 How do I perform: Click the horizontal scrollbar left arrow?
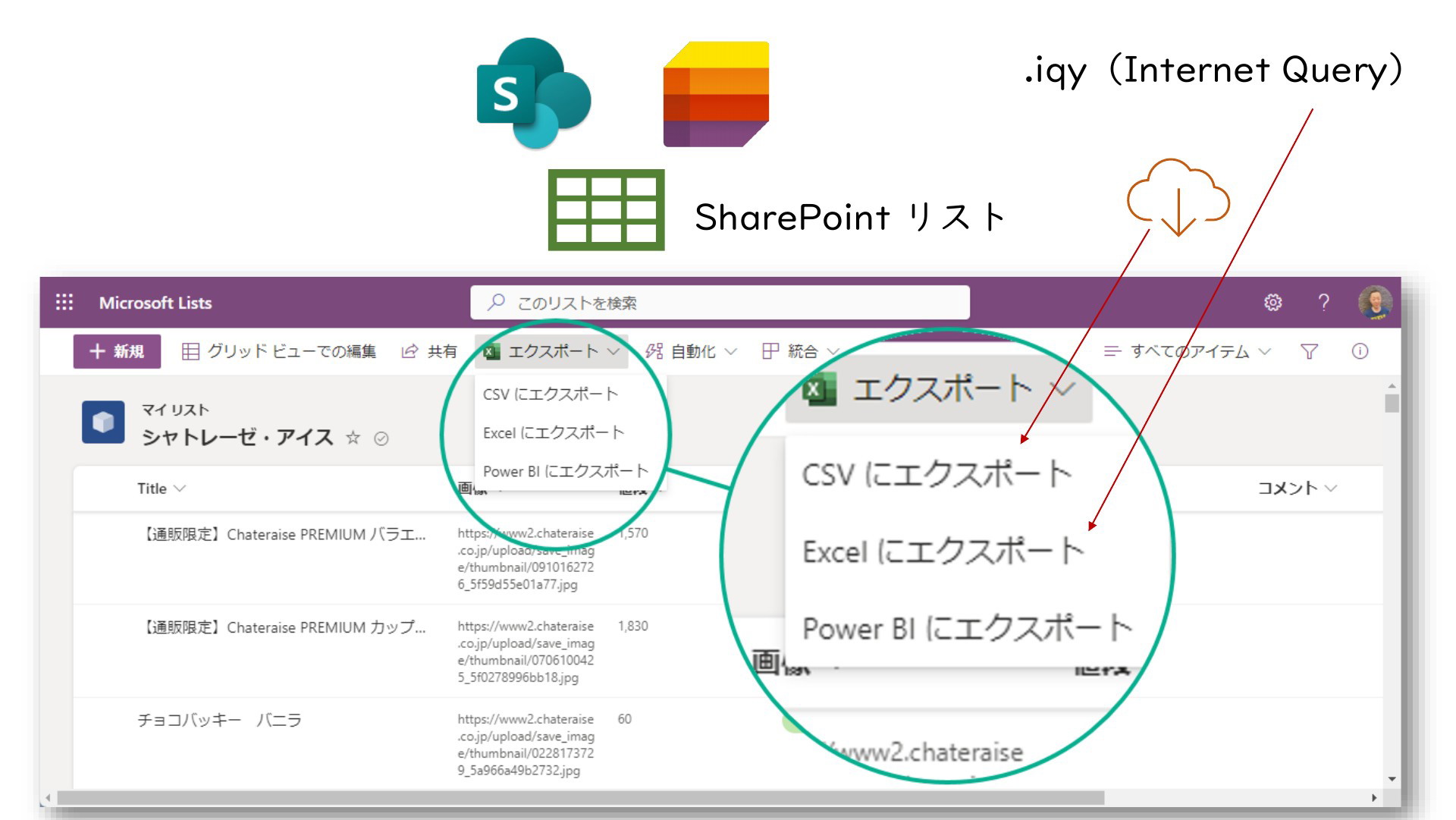tap(49, 798)
